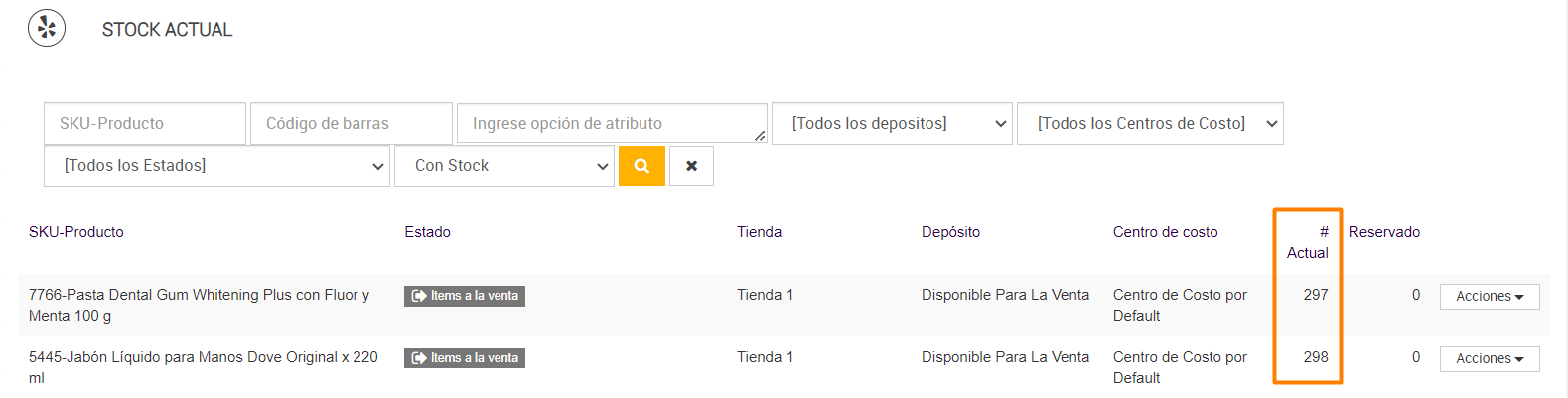The image size is (1568, 398).
Task: Focus the SKU-Producto search field
Action: 144,124
